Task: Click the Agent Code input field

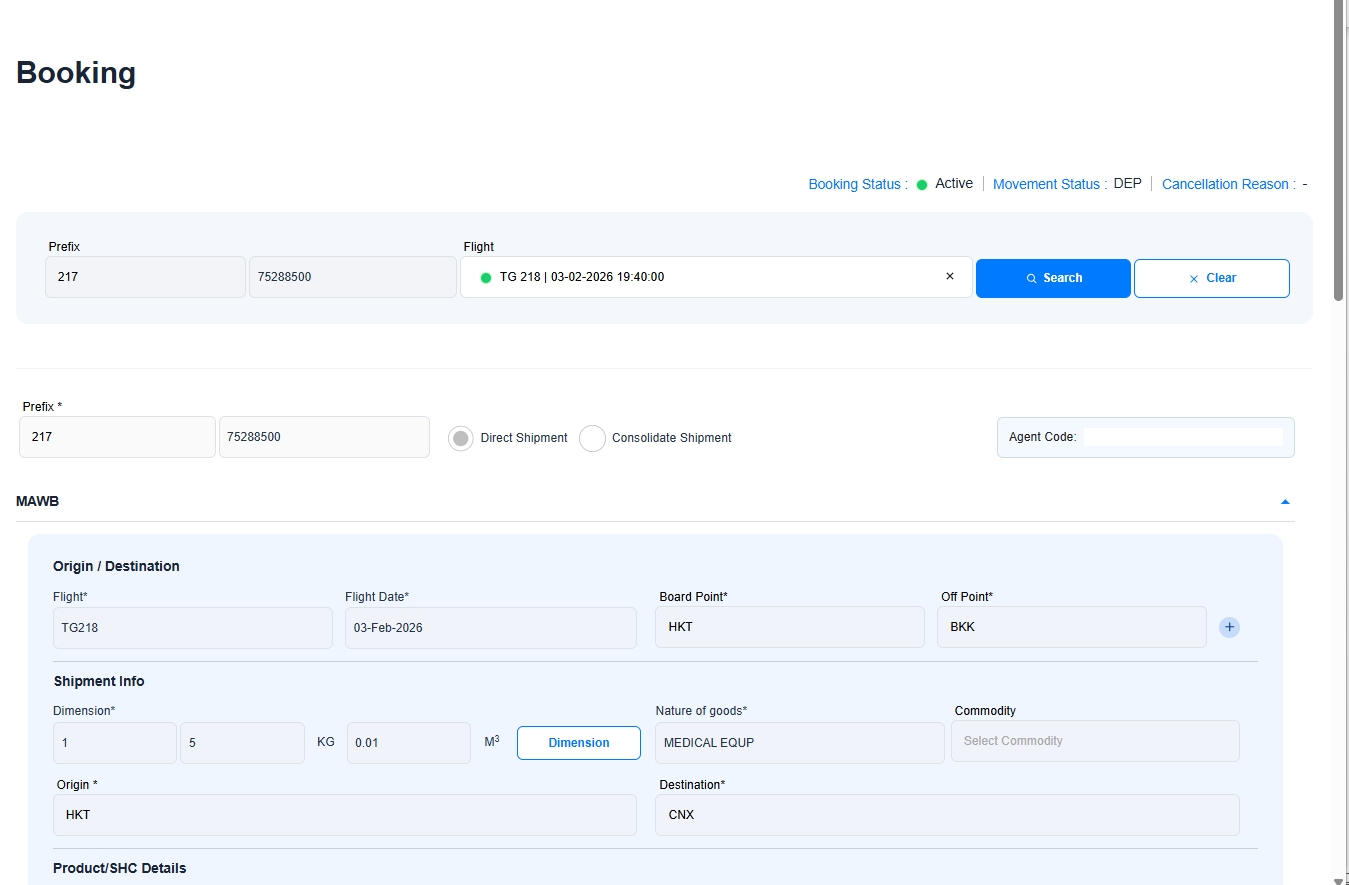Action: (x=1182, y=437)
